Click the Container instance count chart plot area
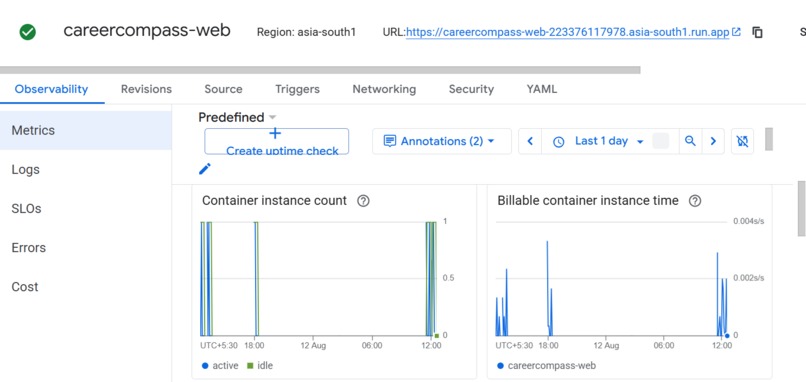This screenshot has width=806, height=382. point(318,279)
